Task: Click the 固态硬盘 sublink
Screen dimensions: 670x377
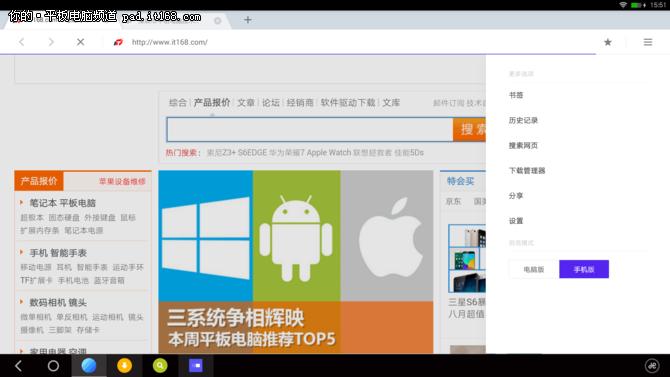Action: pos(64,218)
